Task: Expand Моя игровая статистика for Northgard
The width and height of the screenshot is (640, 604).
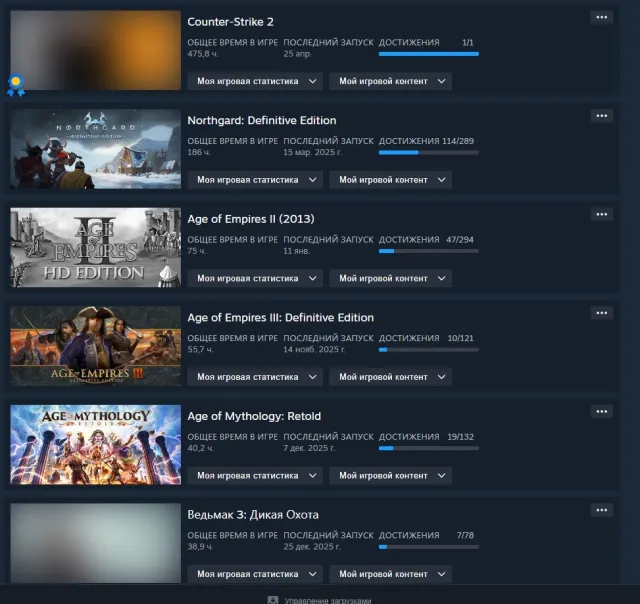Action: (255, 180)
